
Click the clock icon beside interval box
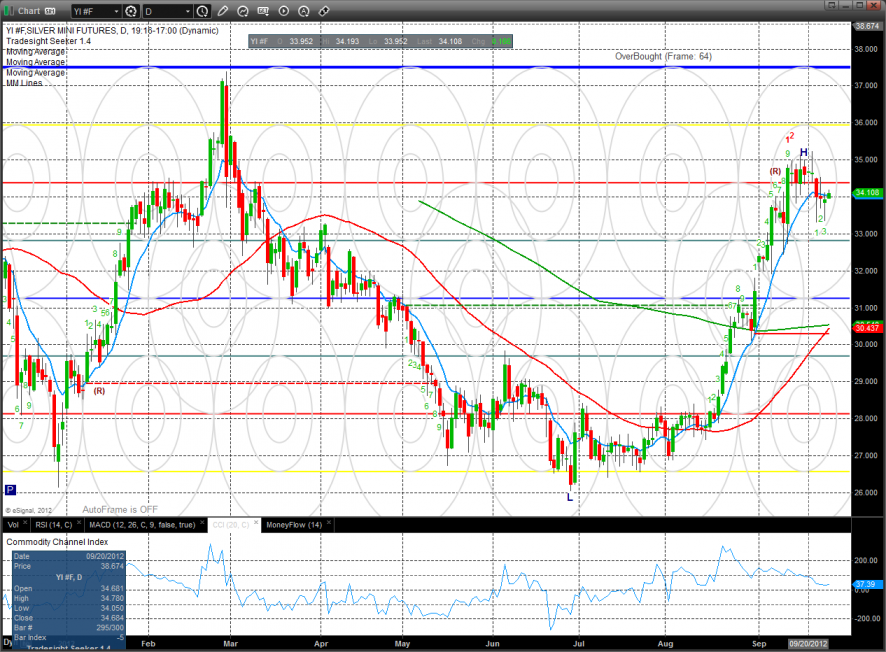pos(203,11)
